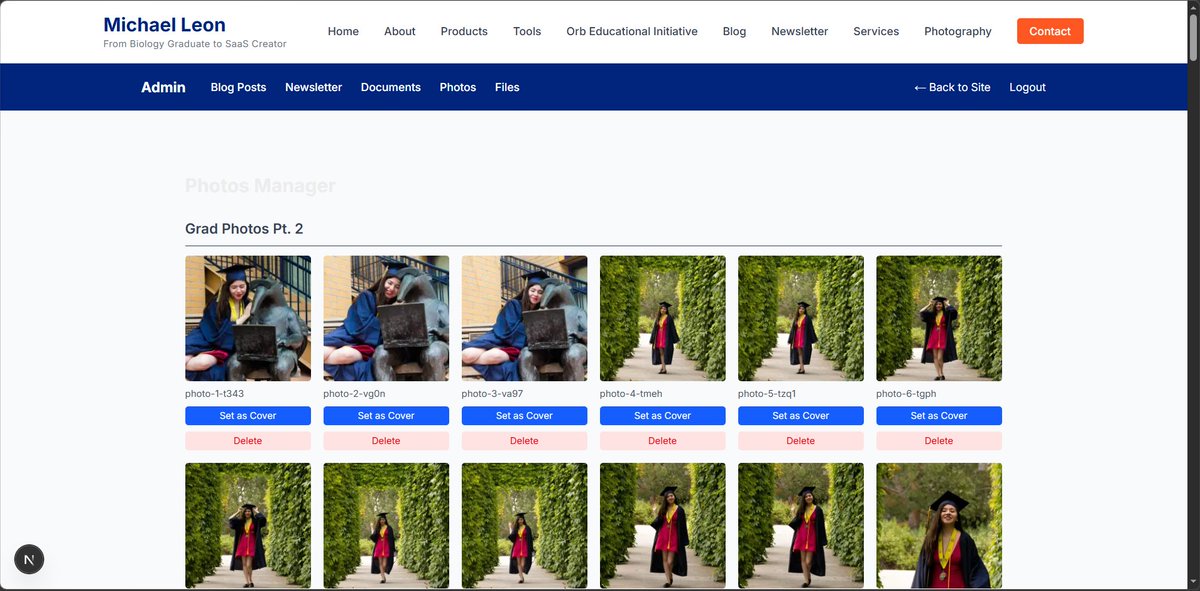Image resolution: width=1200 pixels, height=591 pixels.
Task: Set photo-2-vg0n as cover
Action: coord(386,416)
